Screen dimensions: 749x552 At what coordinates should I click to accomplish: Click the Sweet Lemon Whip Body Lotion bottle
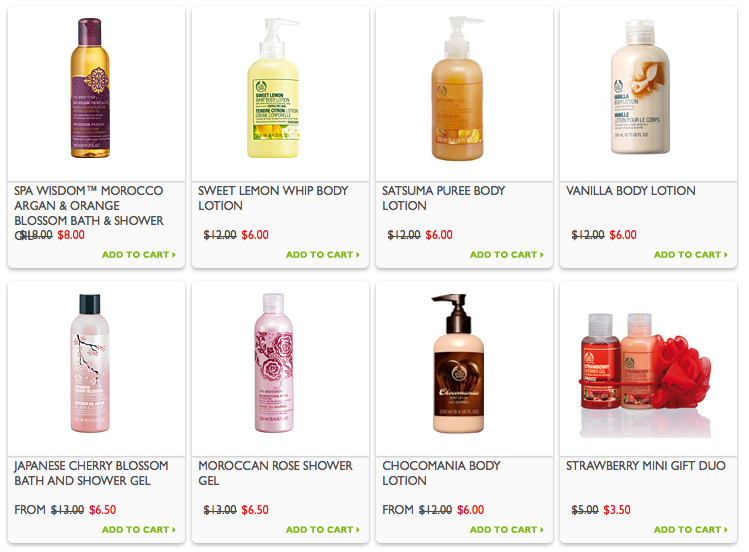point(274,88)
